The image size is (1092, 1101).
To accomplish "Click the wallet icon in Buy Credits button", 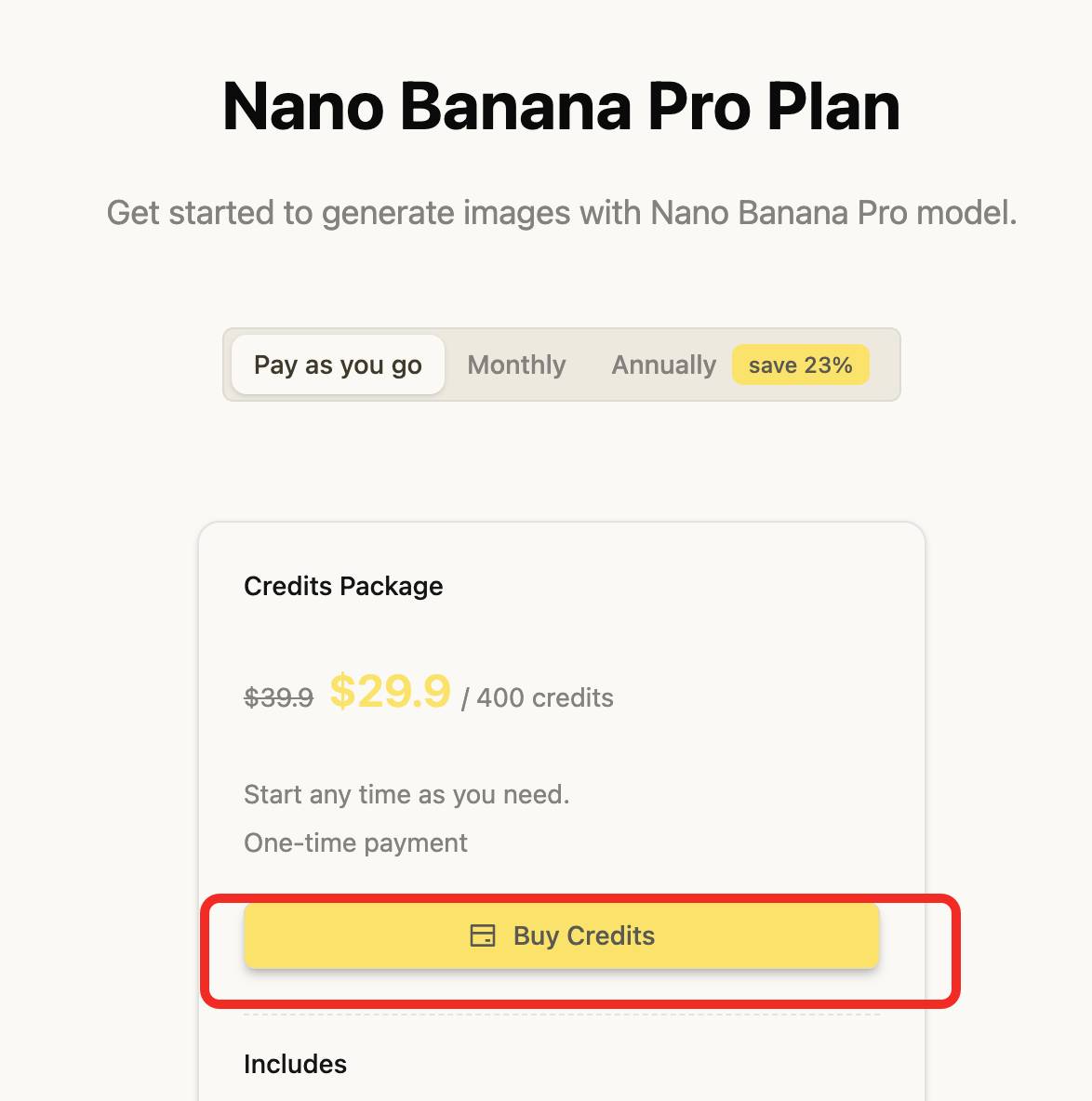I will point(483,935).
